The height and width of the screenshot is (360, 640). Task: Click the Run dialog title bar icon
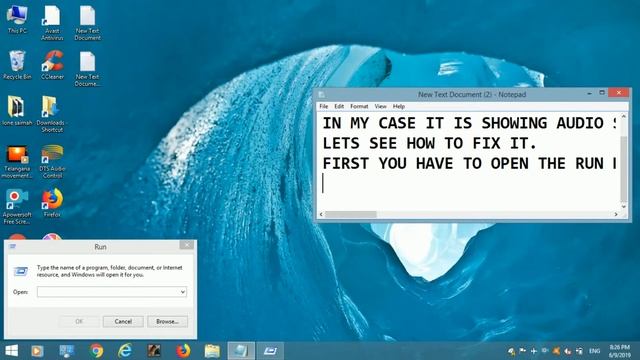pyautogui.click(x=13, y=247)
